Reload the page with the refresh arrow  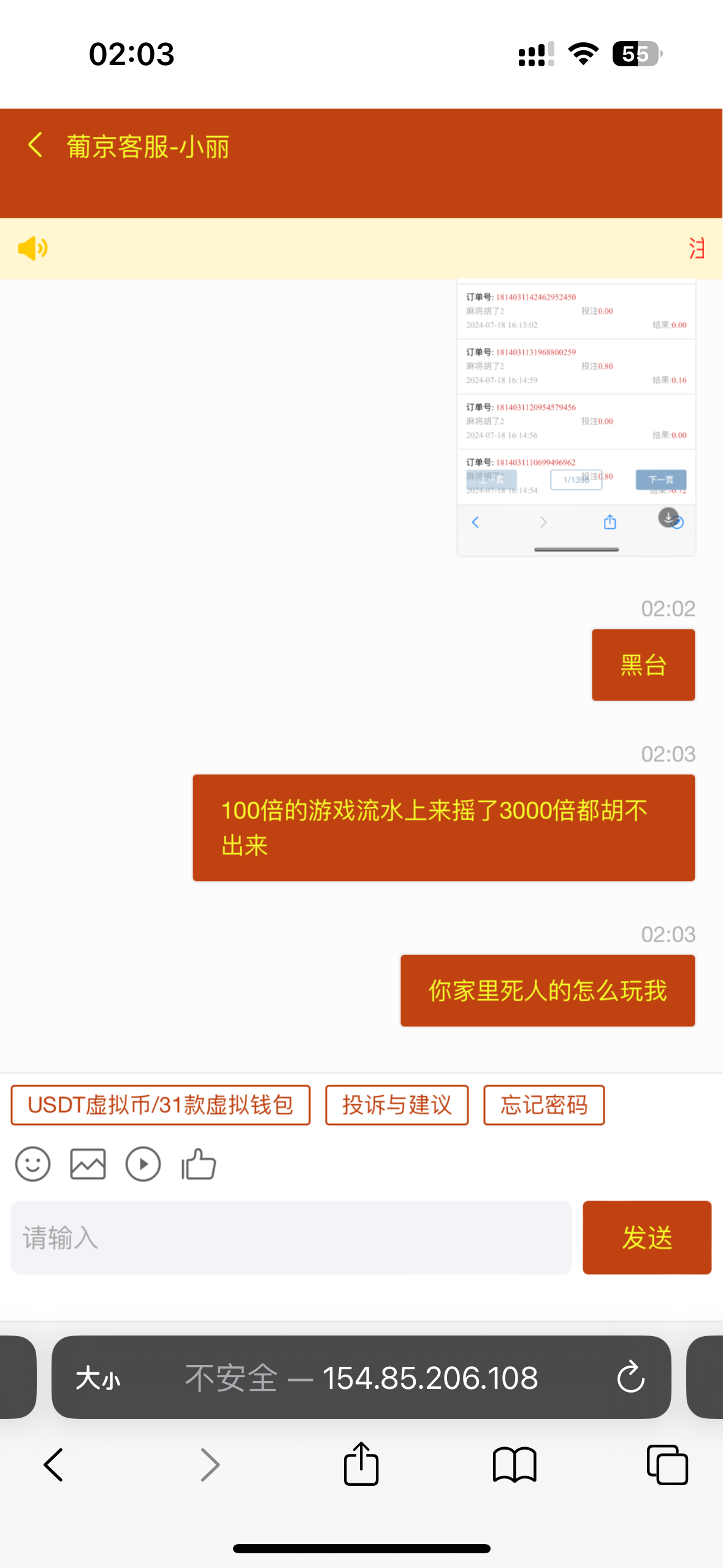(x=630, y=1377)
